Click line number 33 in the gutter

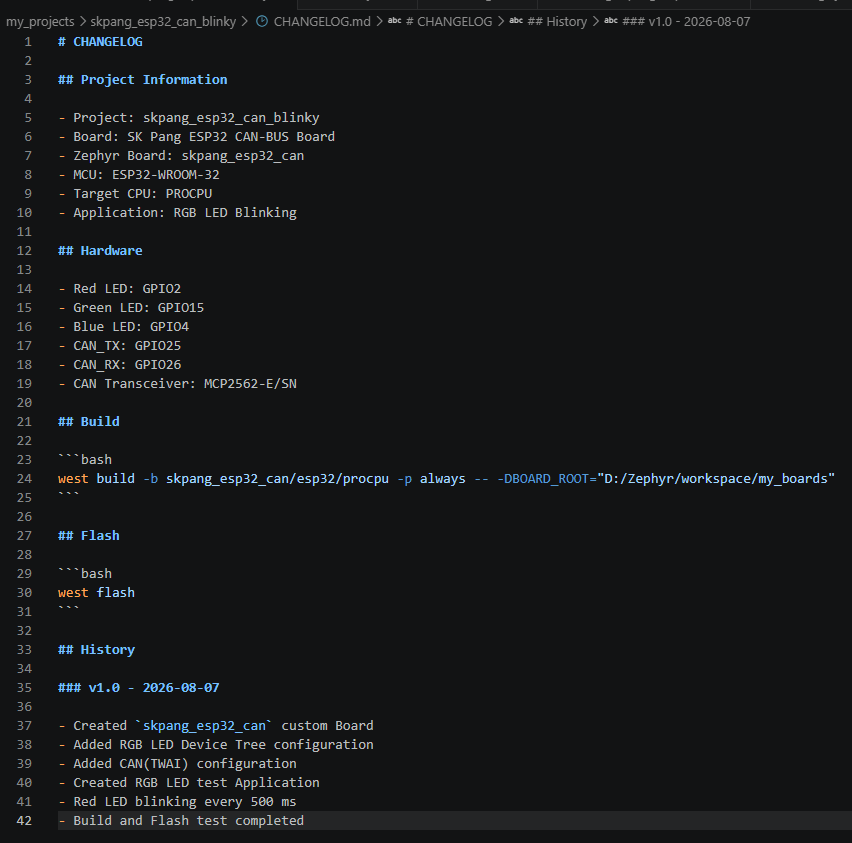(x=24, y=650)
